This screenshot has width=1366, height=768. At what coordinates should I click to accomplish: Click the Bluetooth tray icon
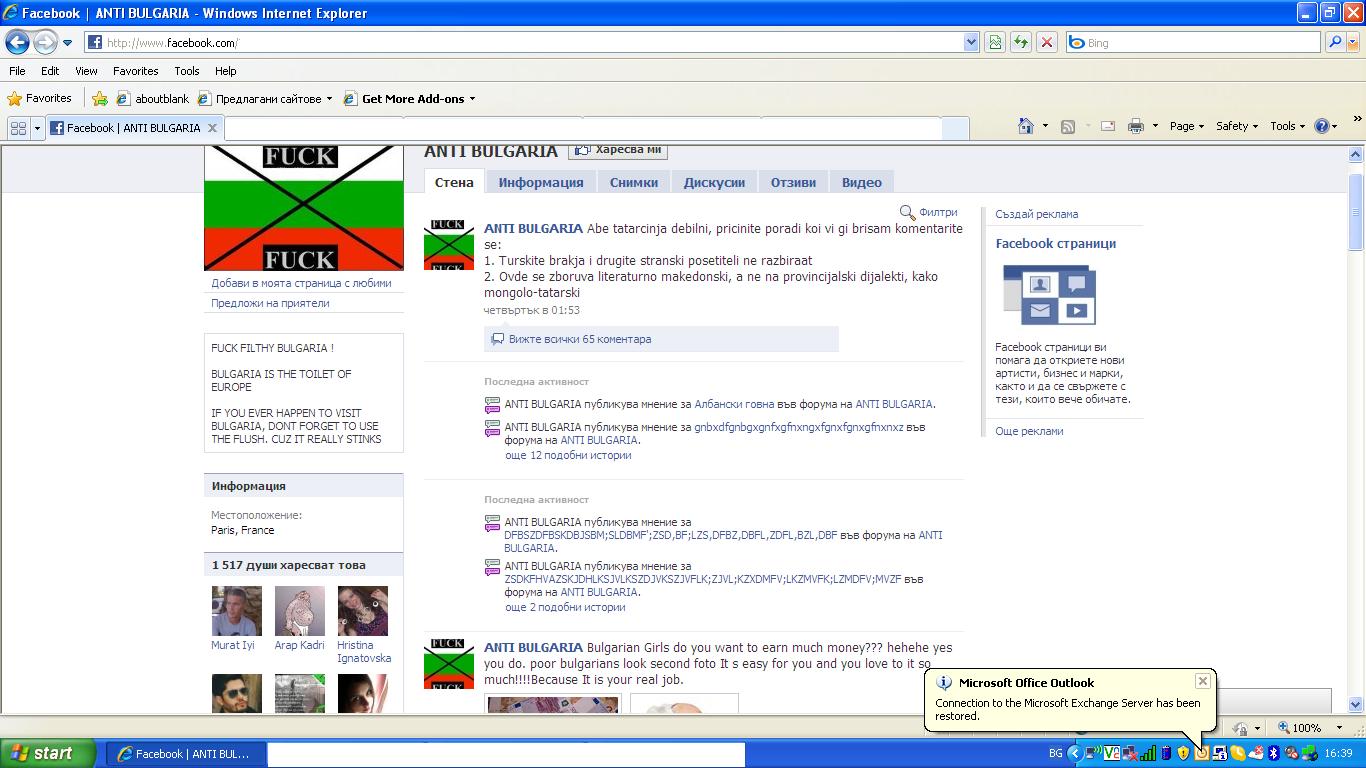tap(1274, 753)
